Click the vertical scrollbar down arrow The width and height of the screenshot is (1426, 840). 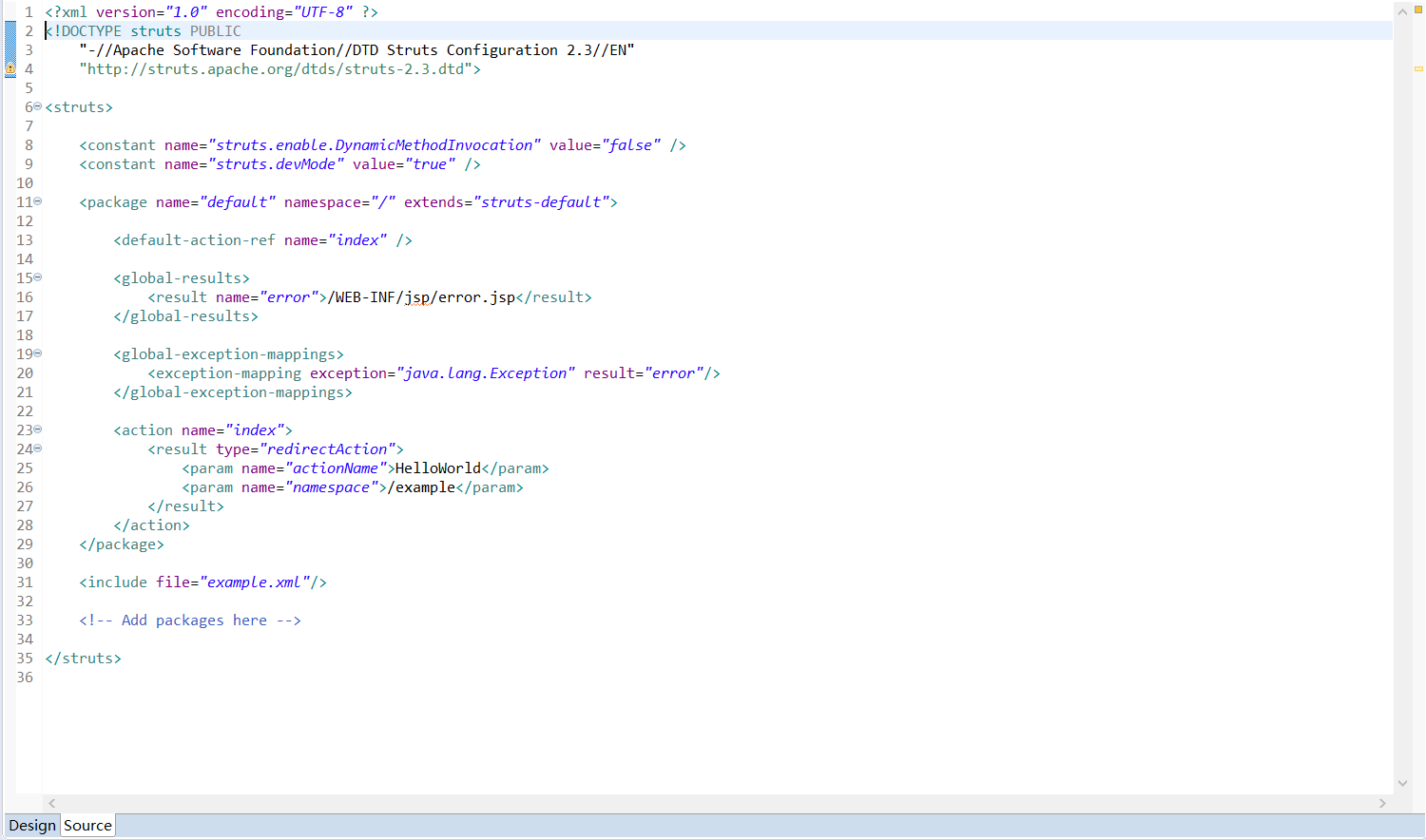coord(1402,783)
